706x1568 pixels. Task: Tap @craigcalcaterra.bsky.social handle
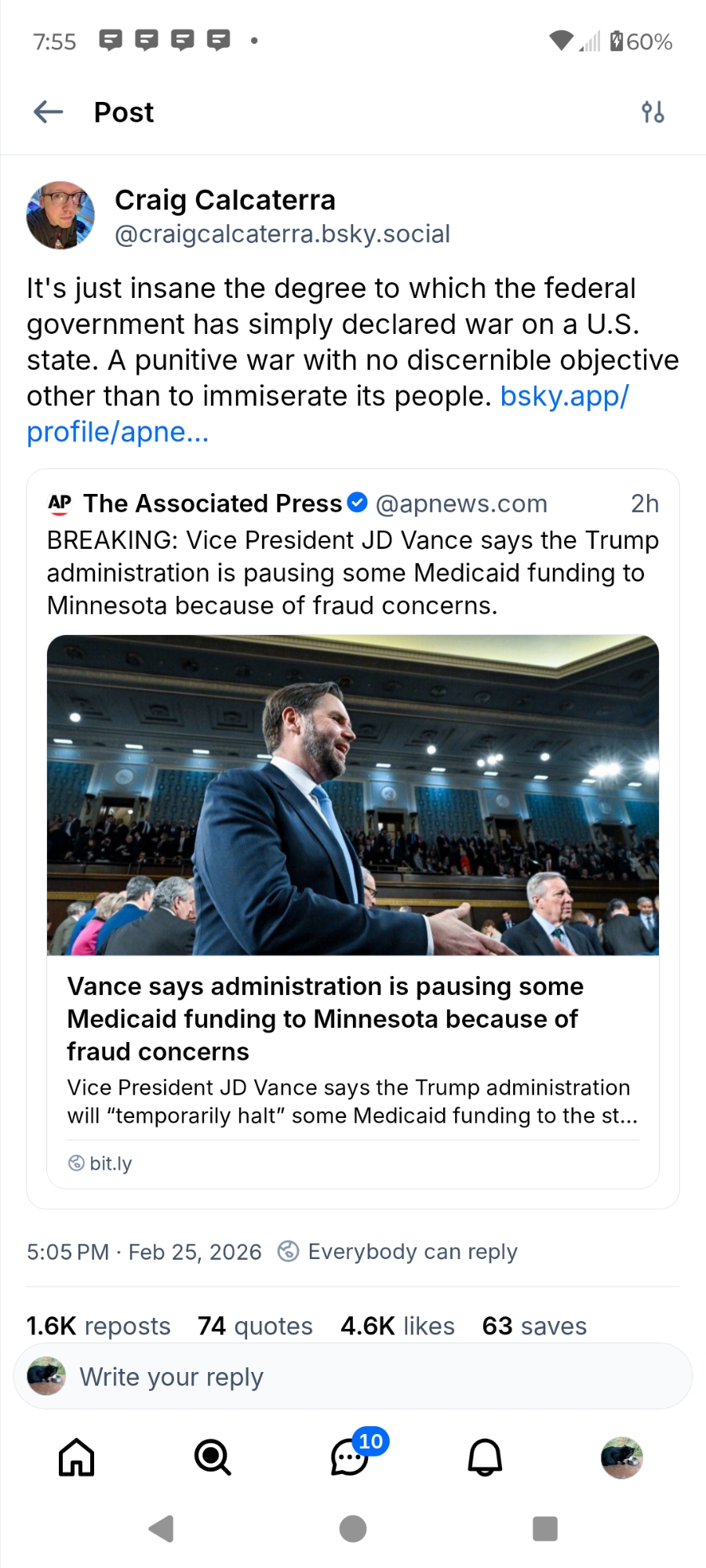[x=282, y=234]
